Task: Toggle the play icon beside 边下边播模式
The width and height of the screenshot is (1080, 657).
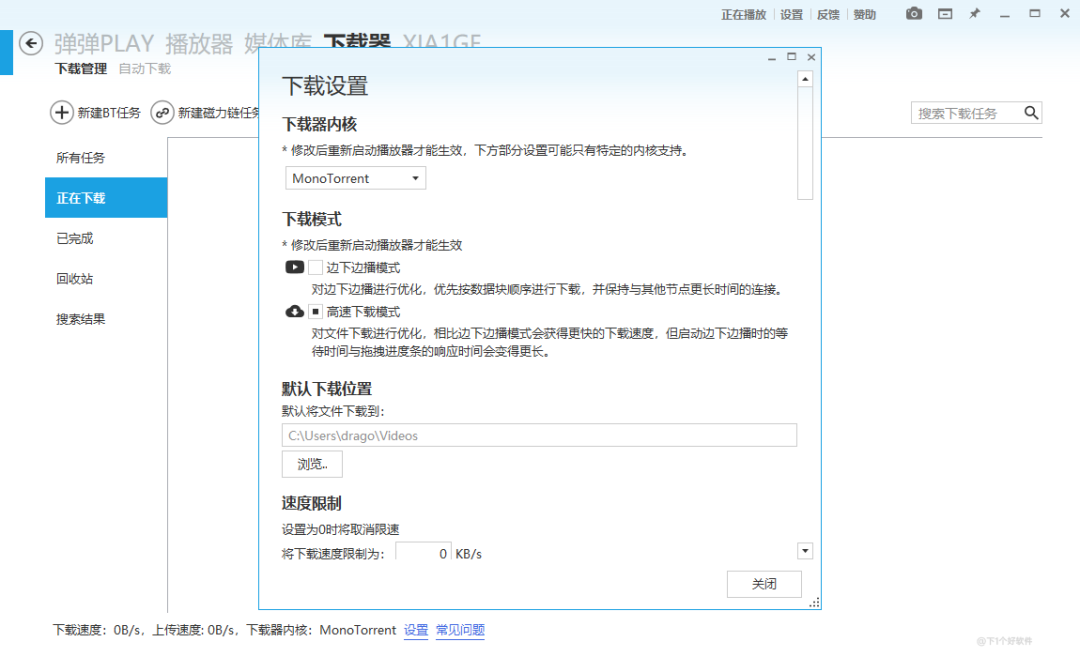Action: [294, 267]
